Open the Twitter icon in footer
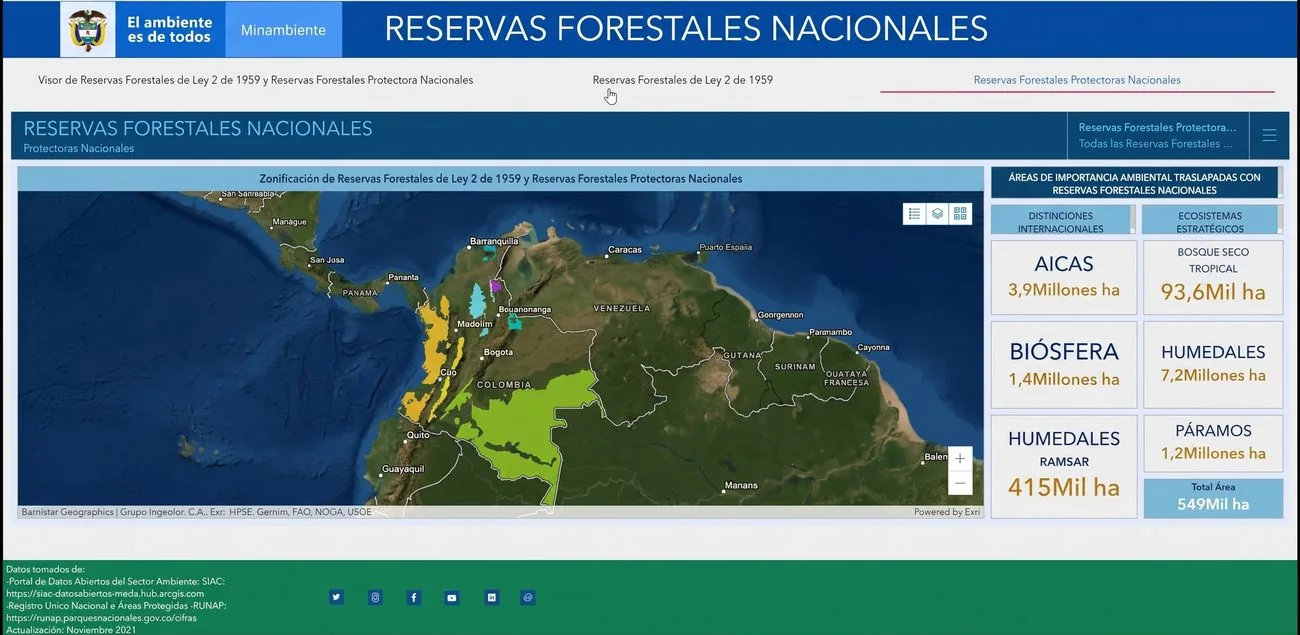The height and width of the screenshot is (635, 1300). (x=336, y=597)
